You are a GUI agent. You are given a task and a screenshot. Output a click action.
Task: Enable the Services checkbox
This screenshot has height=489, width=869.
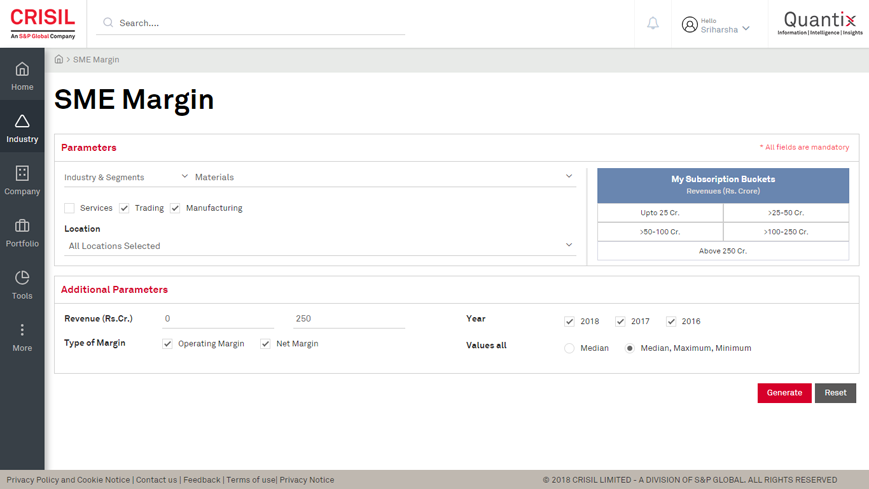click(69, 208)
